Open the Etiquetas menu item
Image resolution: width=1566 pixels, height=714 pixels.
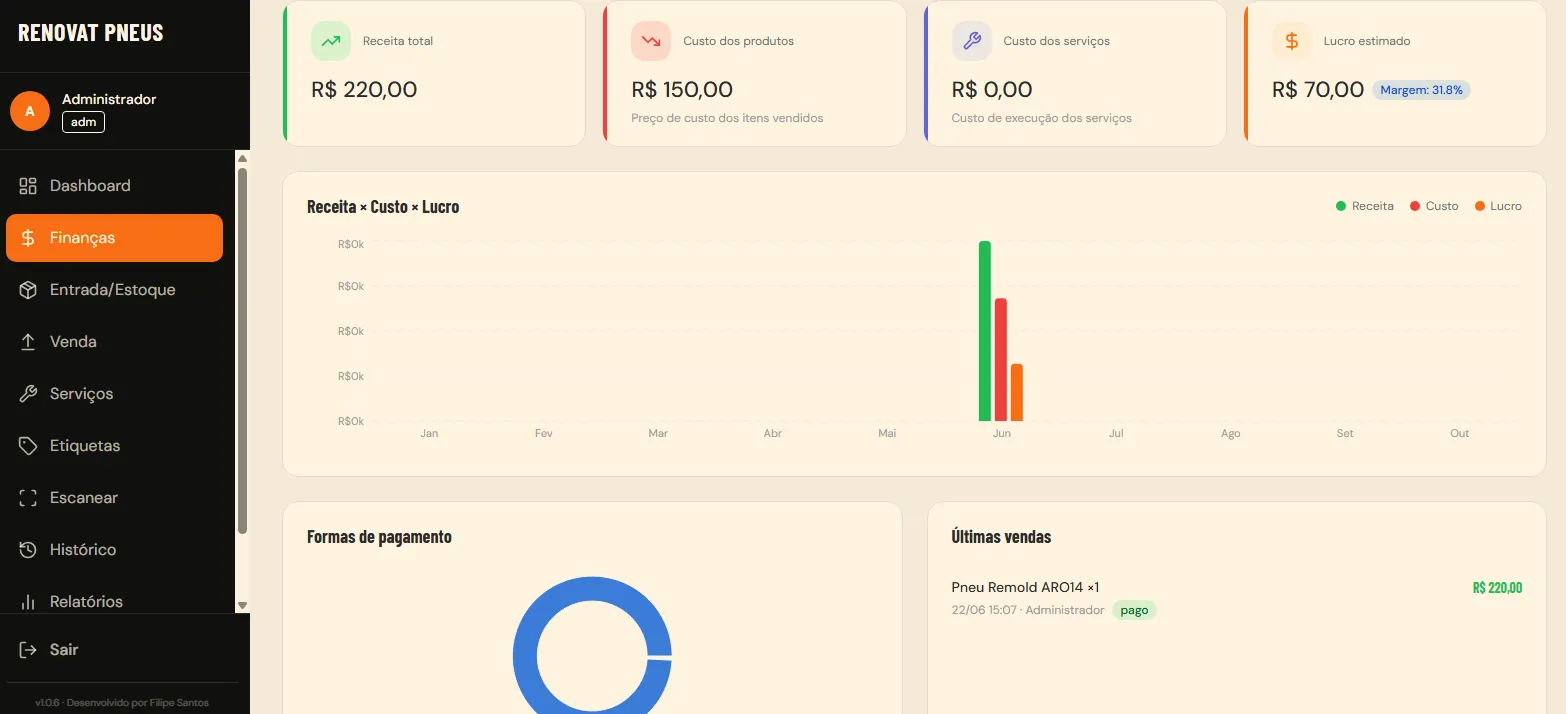[x=114, y=446]
